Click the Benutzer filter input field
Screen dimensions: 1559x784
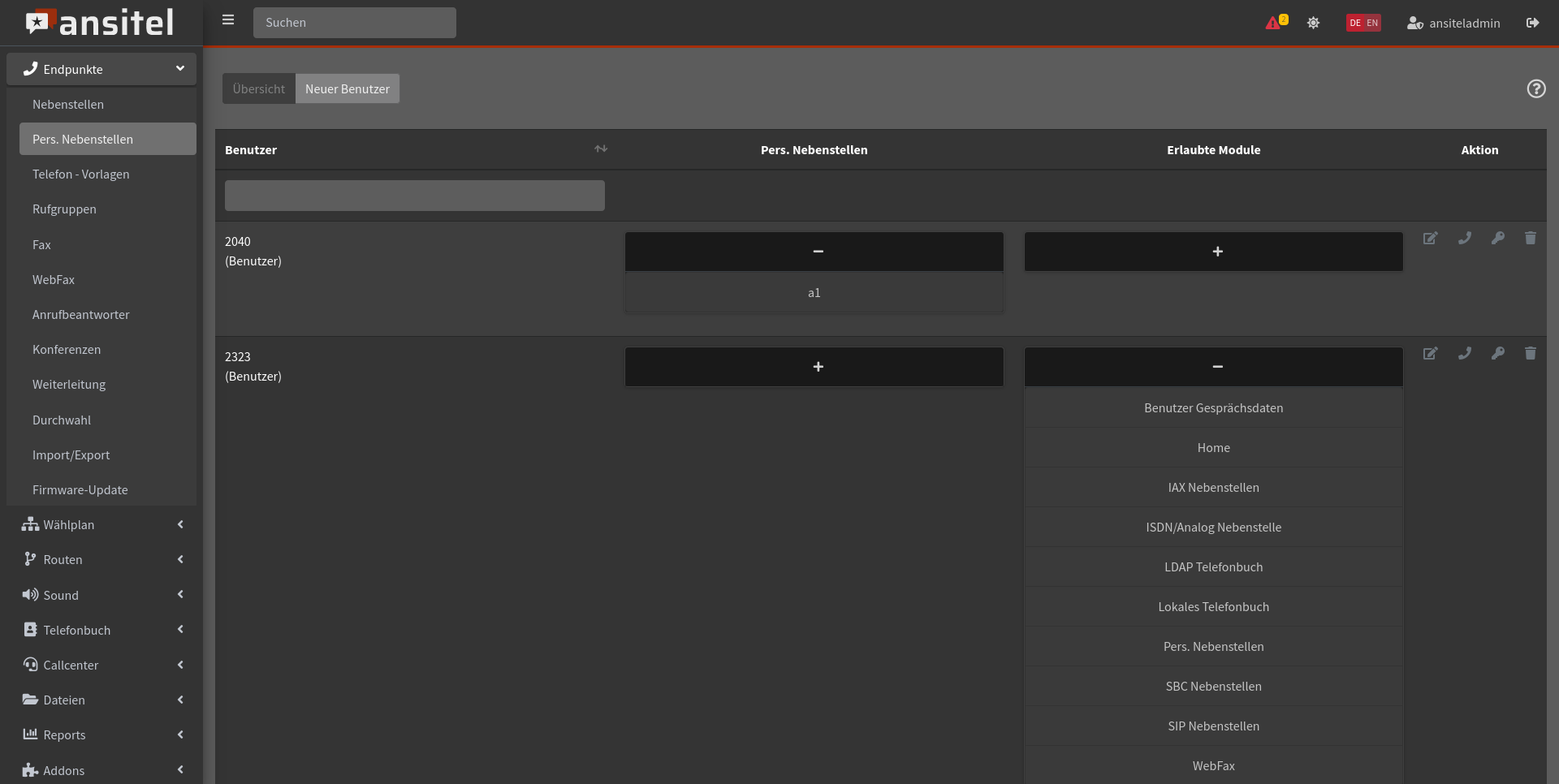[x=414, y=196]
